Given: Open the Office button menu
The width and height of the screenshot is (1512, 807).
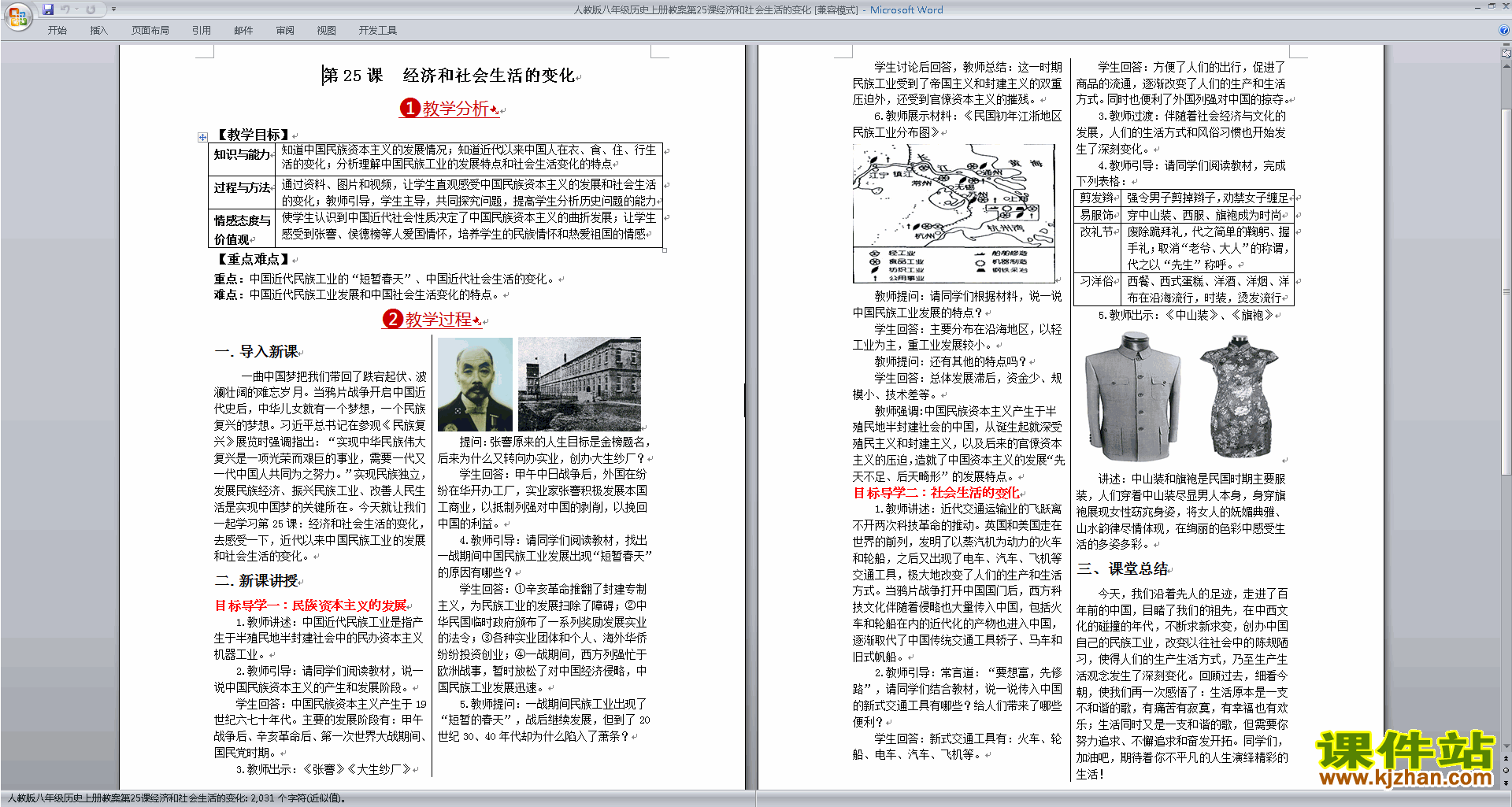Looking at the screenshot, I should pyautogui.click(x=17, y=16).
